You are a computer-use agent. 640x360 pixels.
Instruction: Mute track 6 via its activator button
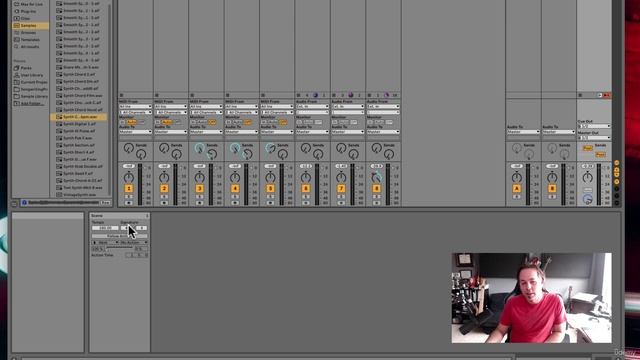[306, 188]
